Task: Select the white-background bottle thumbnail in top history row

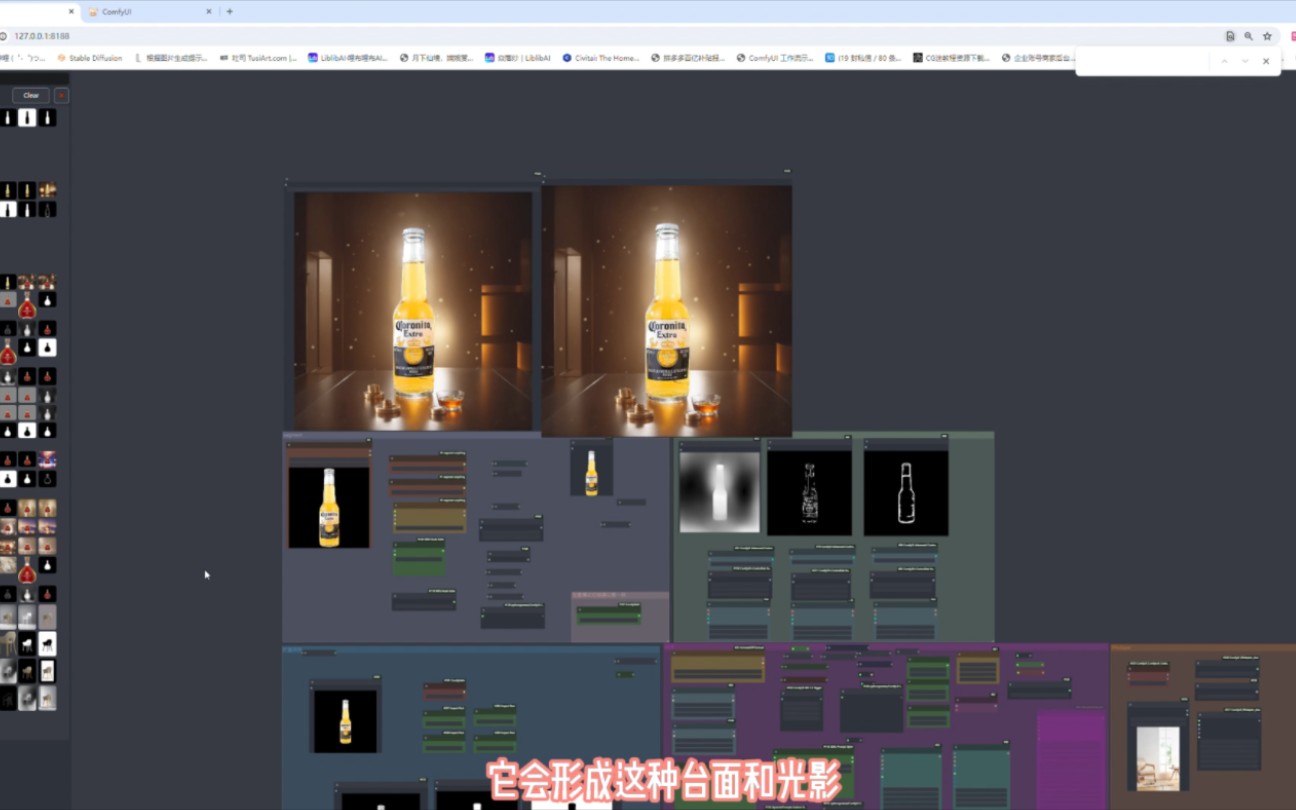Action: click(x=27, y=117)
